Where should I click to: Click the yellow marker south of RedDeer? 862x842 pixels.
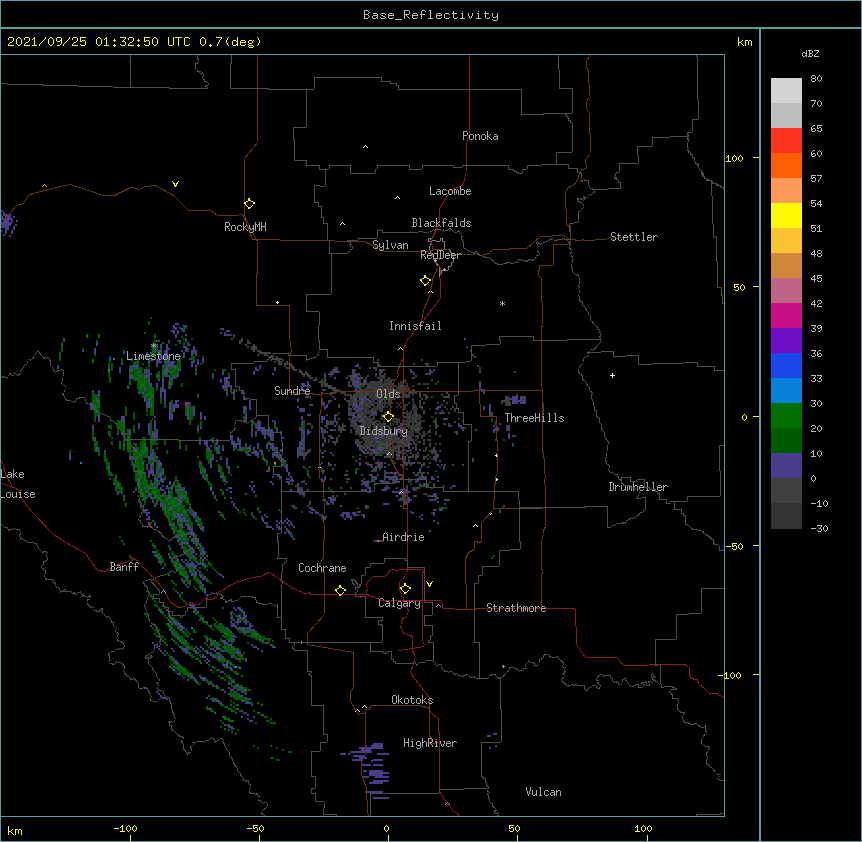[x=426, y=281]
